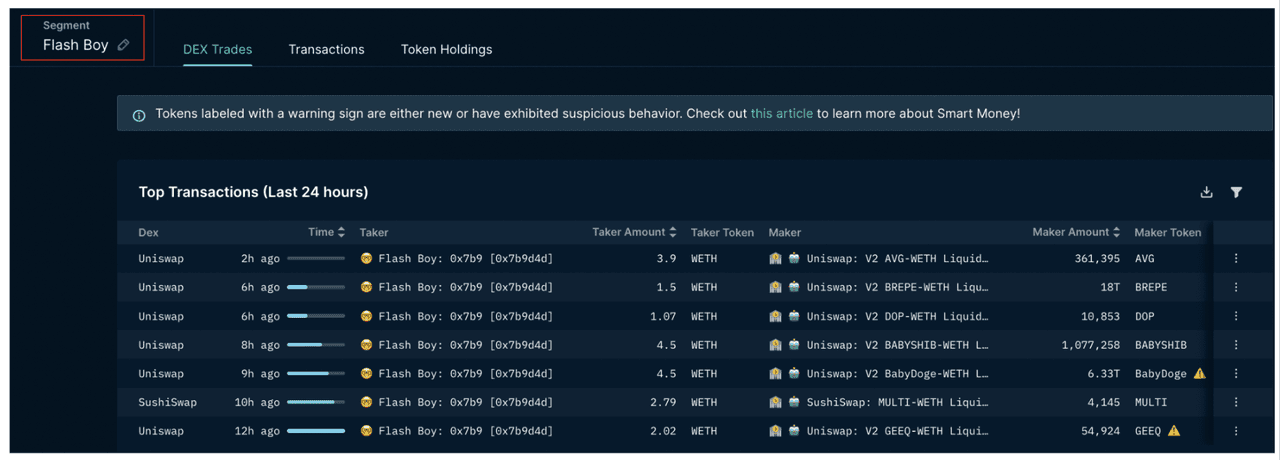Download the Top Transactions table
Screen dimensions: 1280x460
click(1206, 192)
